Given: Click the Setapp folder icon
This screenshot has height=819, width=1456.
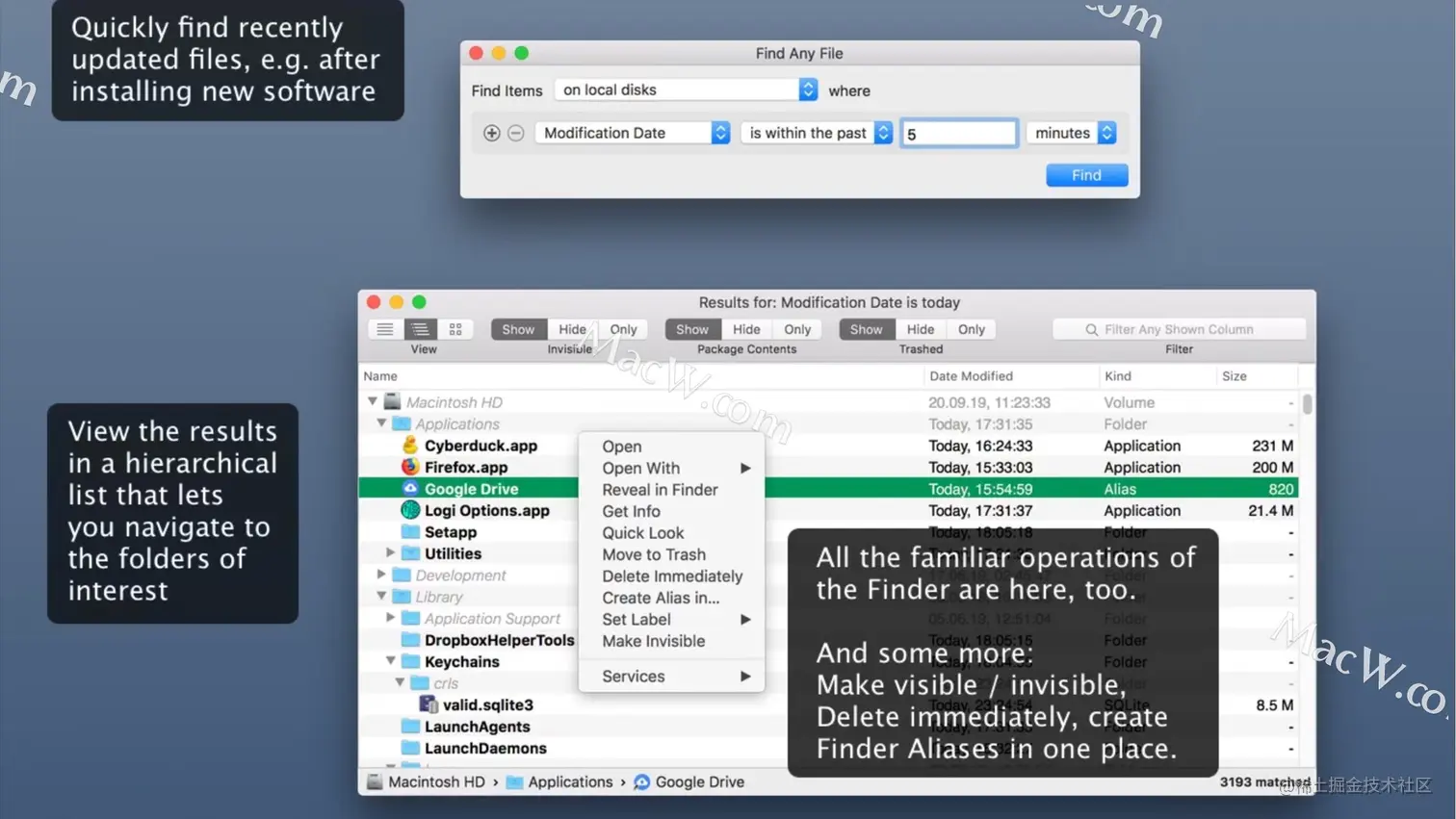Looking at the screenshot, I should click(x=410, y=532).
